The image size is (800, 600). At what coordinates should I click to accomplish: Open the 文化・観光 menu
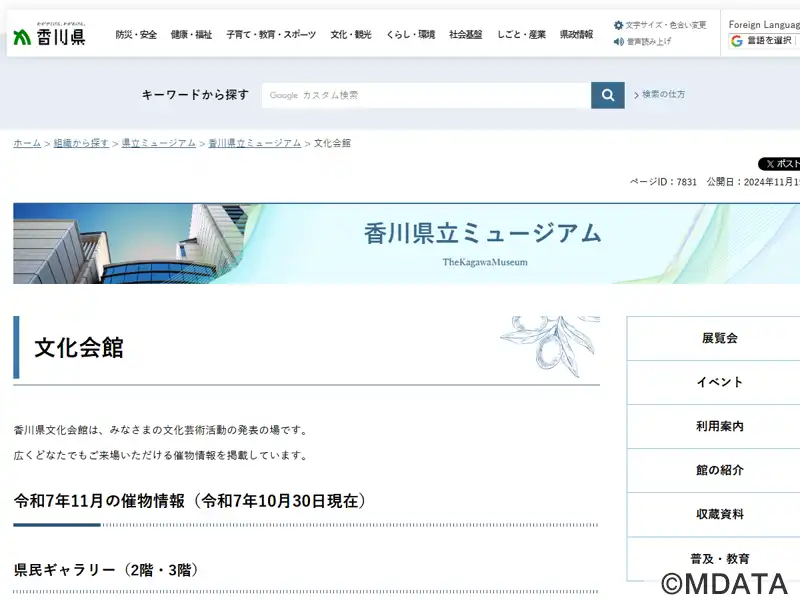(351, 34)
